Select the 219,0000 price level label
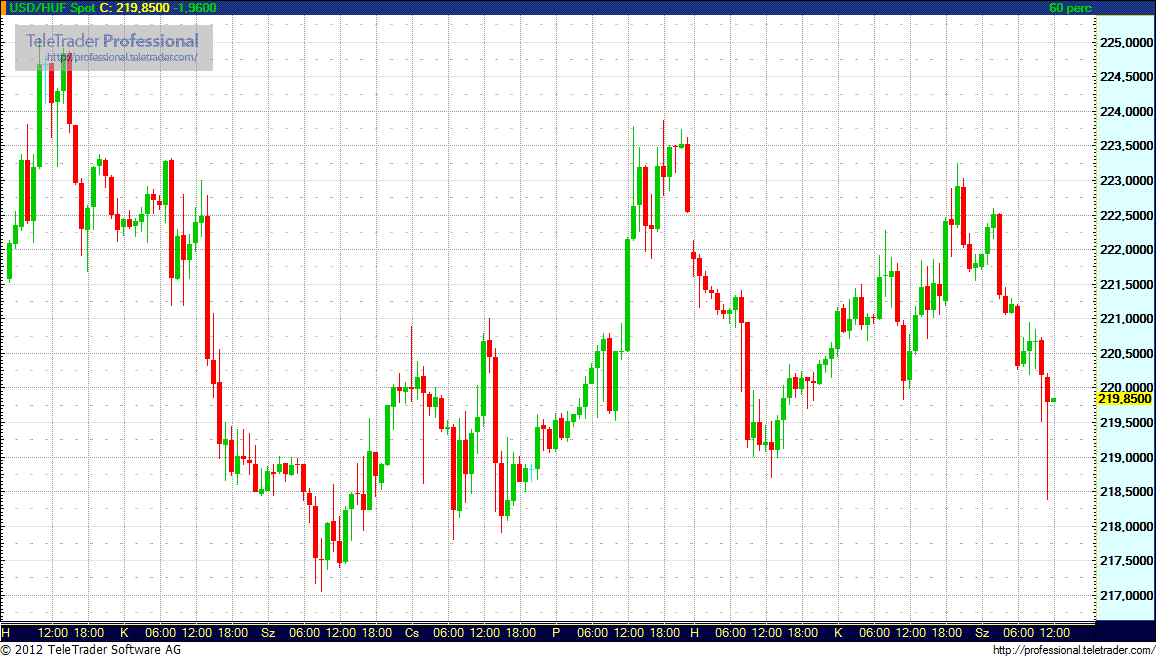The image size is (1156, 659). (x=1126, y=458)
